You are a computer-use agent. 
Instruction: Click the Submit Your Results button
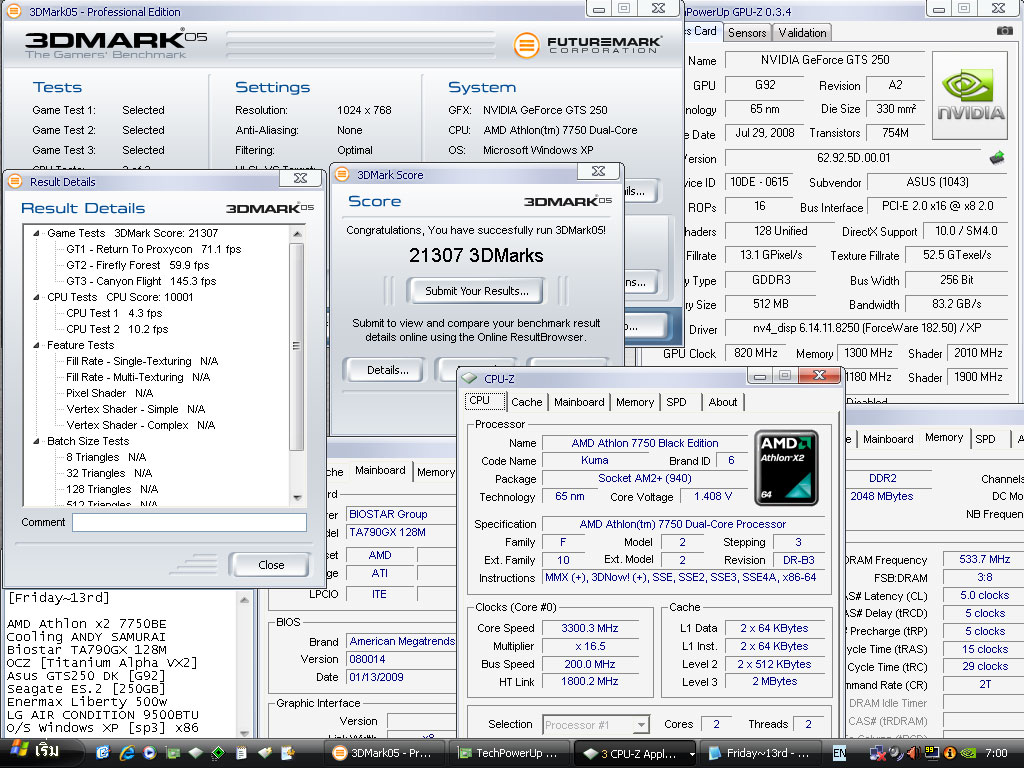tap(476, 291)
